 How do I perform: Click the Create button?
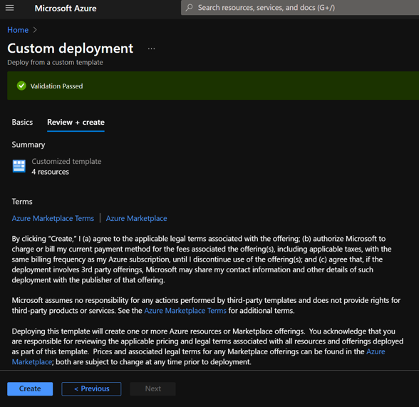click(x=30, y=389)
